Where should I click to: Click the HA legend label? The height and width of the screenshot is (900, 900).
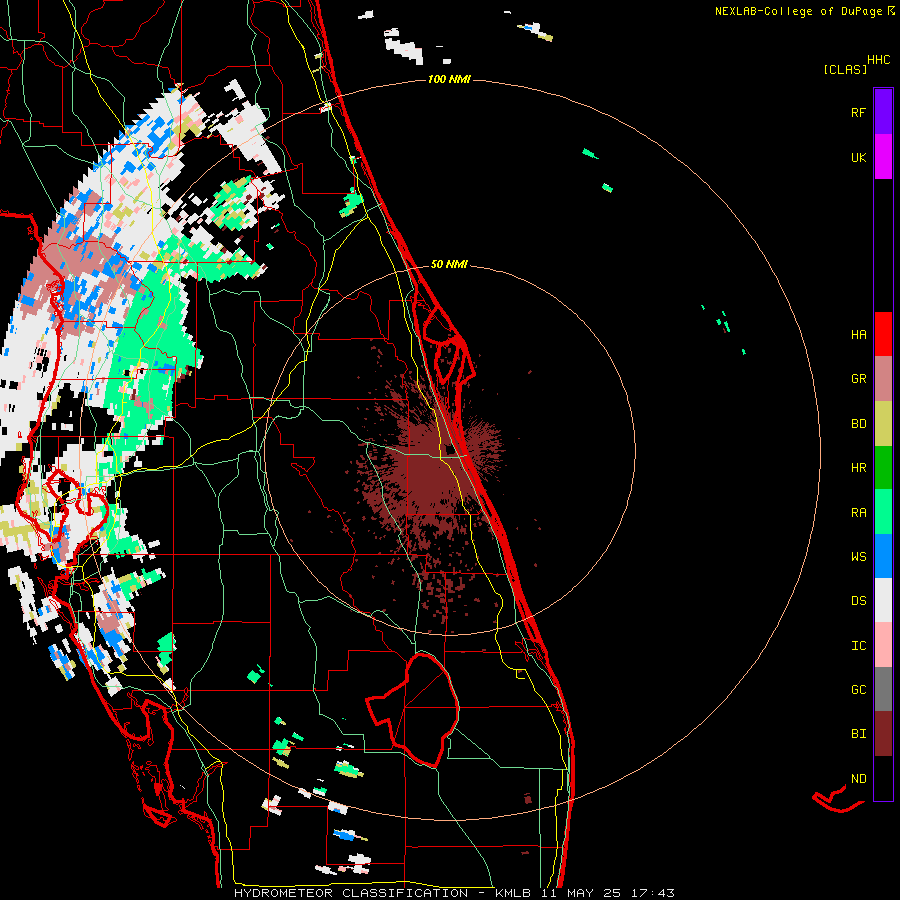pyautogui.click(x=858, y=334)
